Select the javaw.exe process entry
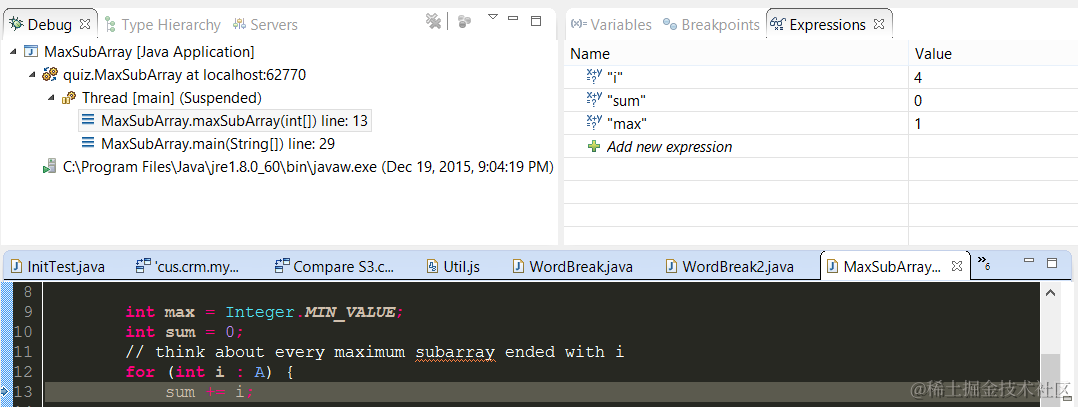The image size is (1078, 407). [x=308, y=167]
